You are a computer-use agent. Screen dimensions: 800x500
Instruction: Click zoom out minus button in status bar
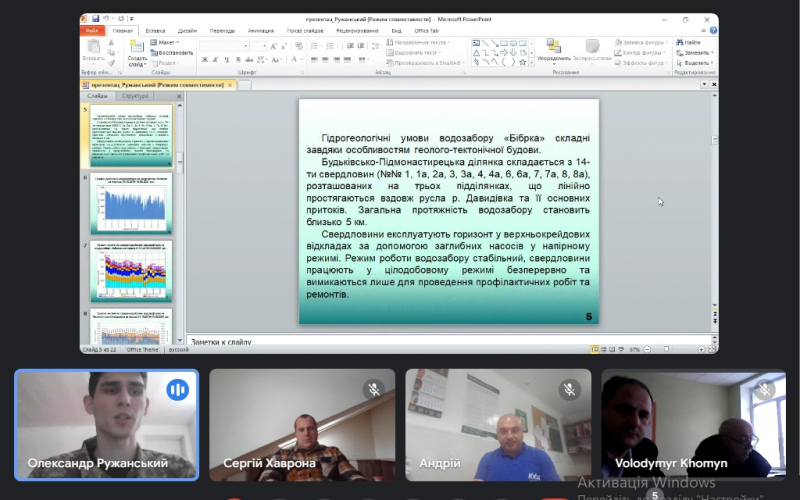click(x=647, y=349)
